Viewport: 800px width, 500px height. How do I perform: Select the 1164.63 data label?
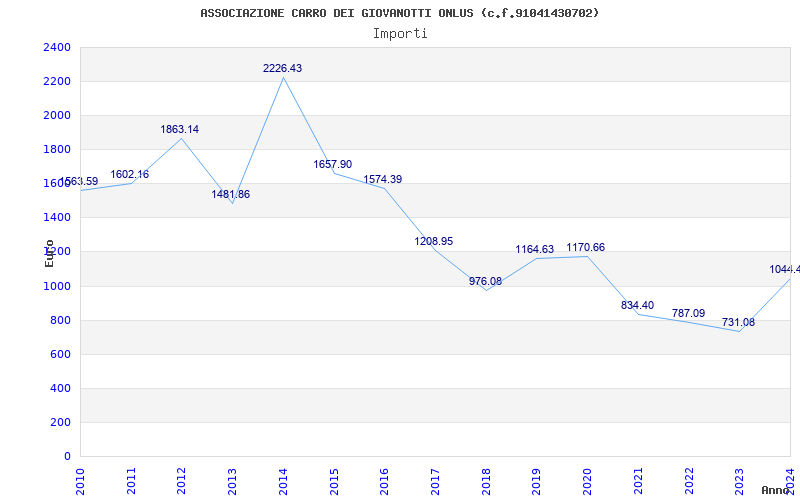535,249
